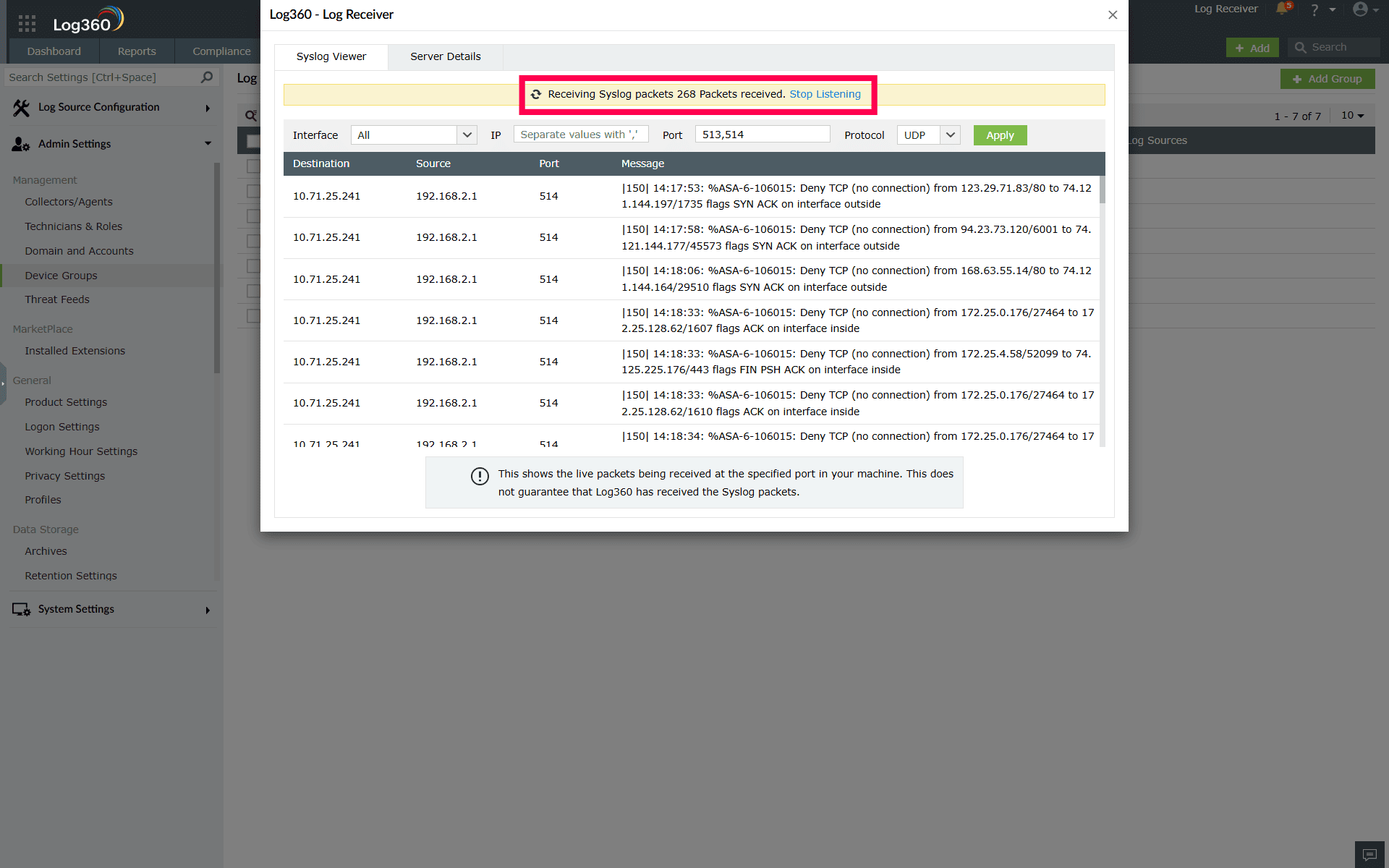Open the chat feedback icon
Image resolution: width=1389 pixels, height=868 pixels.
pos(1369,854)
